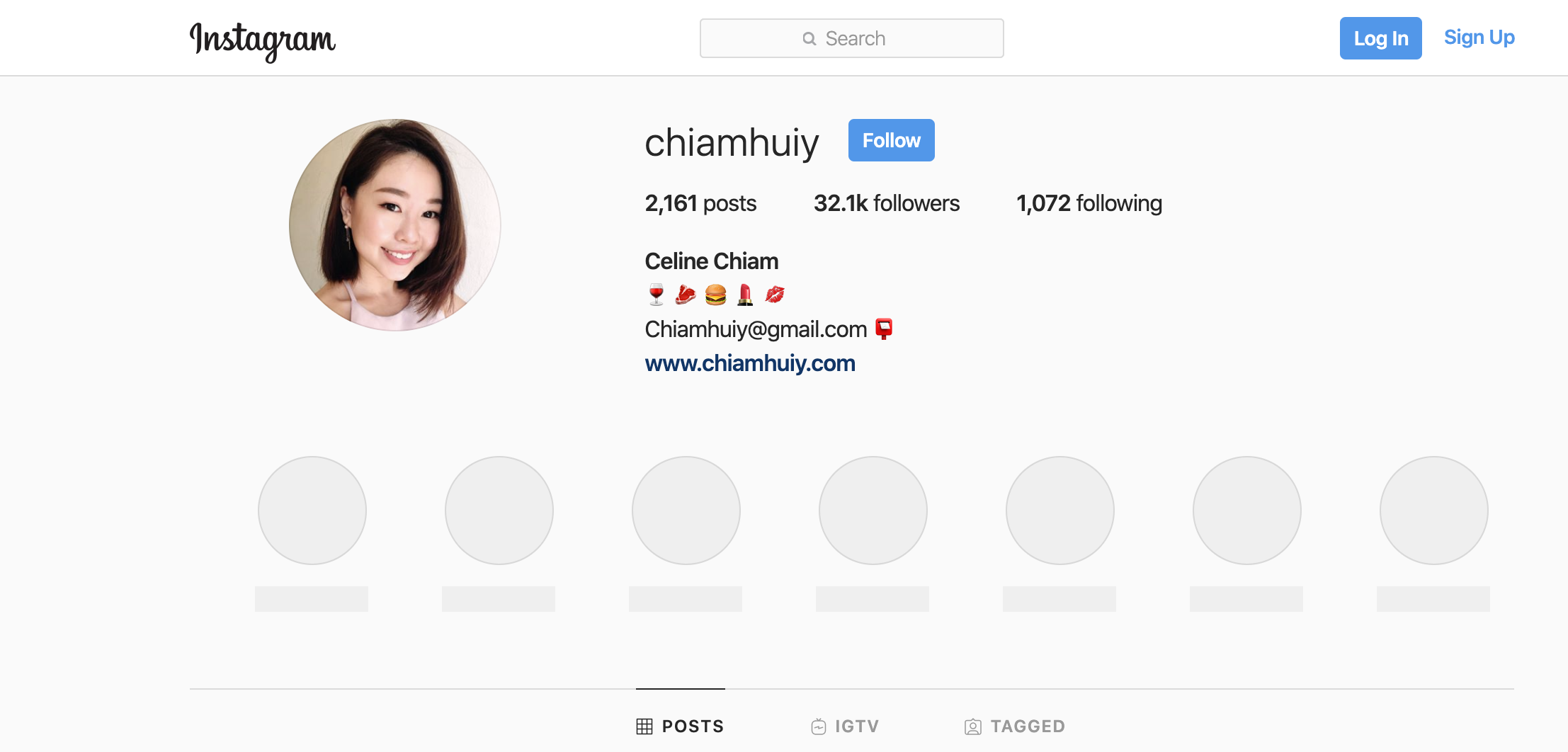The height and width of the screenshot is (752, 1568).
Task: Switch to the TAGGED tab
Action: coord(1015,727)
